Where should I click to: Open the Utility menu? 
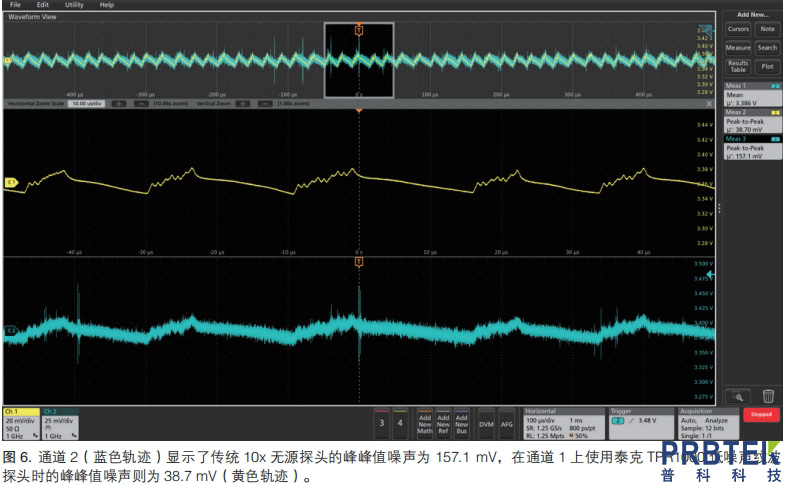[74, 5]
